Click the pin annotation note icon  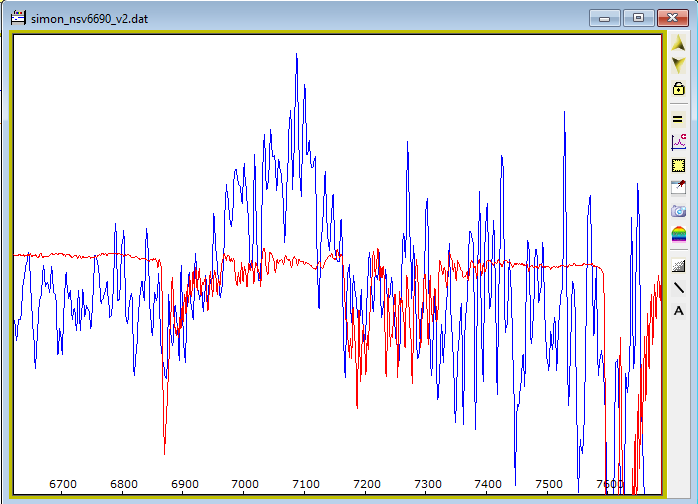point(678,188)
